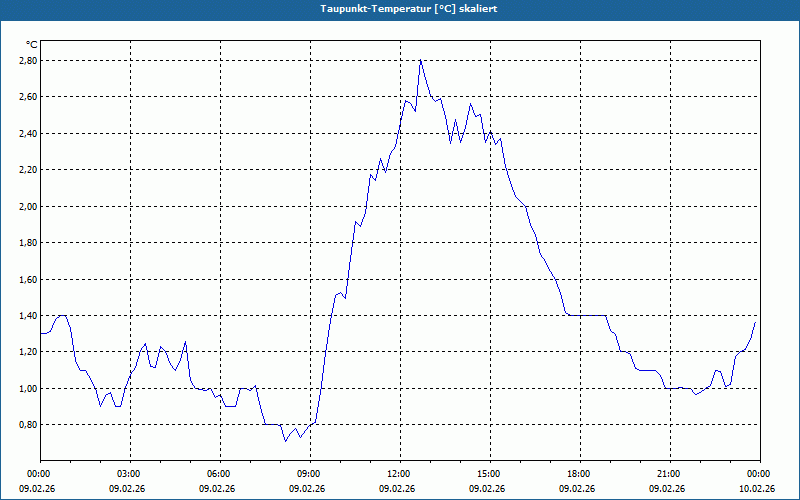This screenshot has height=500, width=800.
Task: Click the 00:00 time label above 09.02.26
Action: [x=37, y=474]
